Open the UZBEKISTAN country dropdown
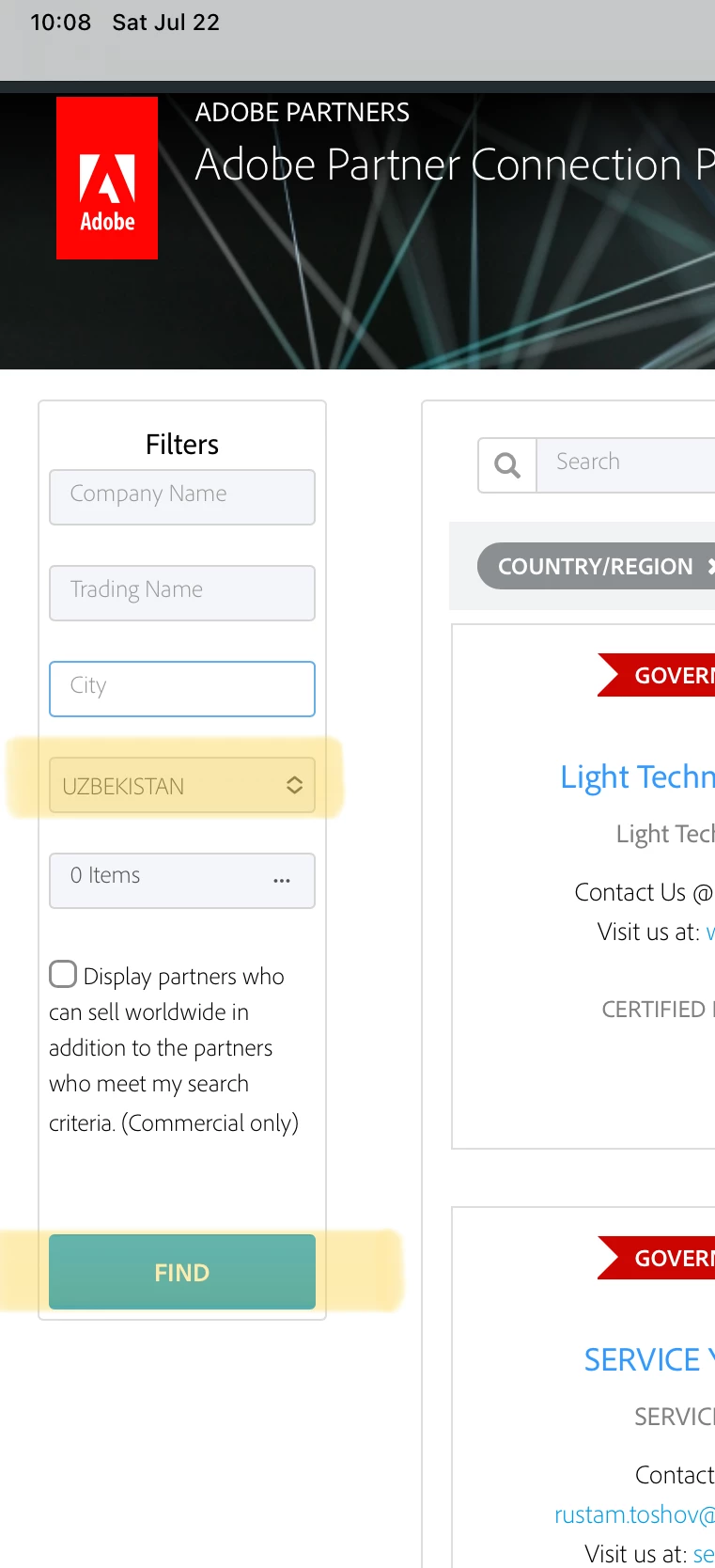715x1568 pixels. point(182,786)
